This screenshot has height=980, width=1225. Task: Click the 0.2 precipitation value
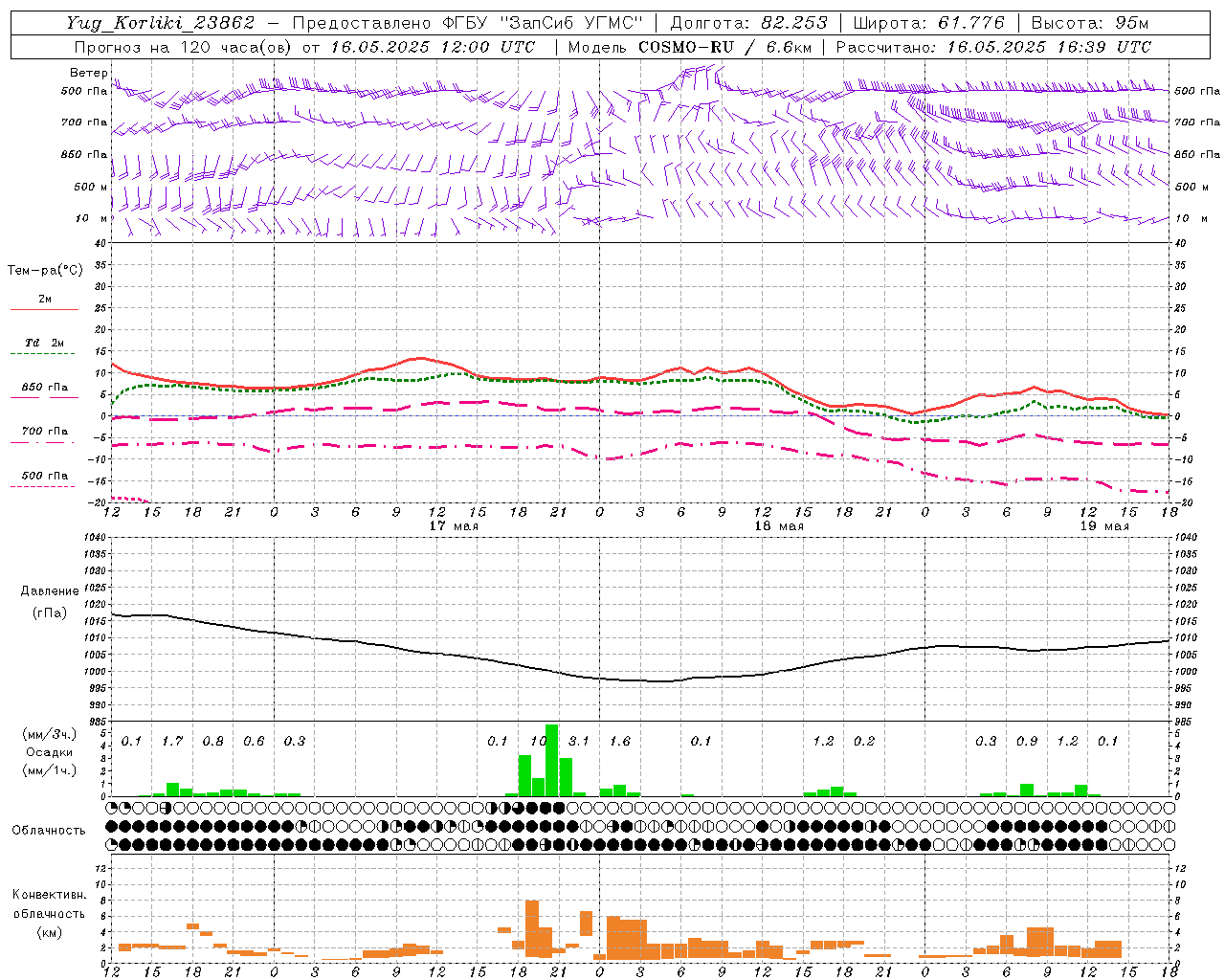click(x=864, y=742)
